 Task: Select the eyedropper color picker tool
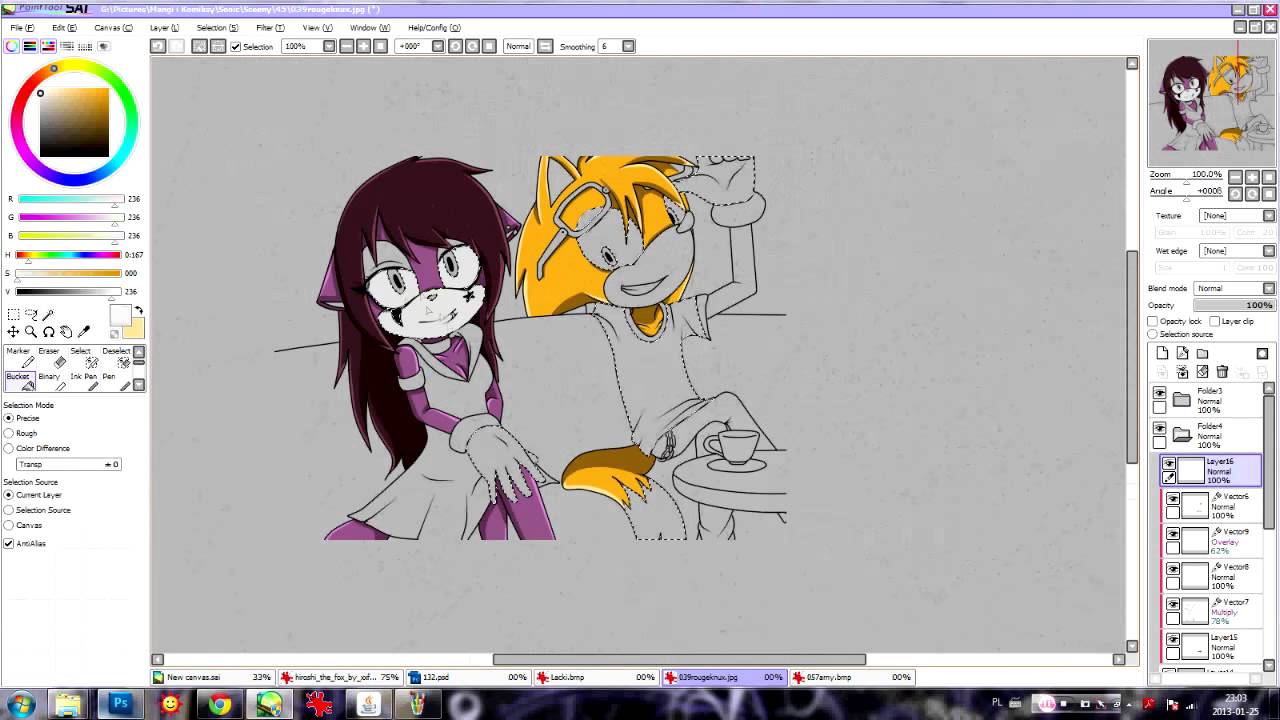pos(84,331)
